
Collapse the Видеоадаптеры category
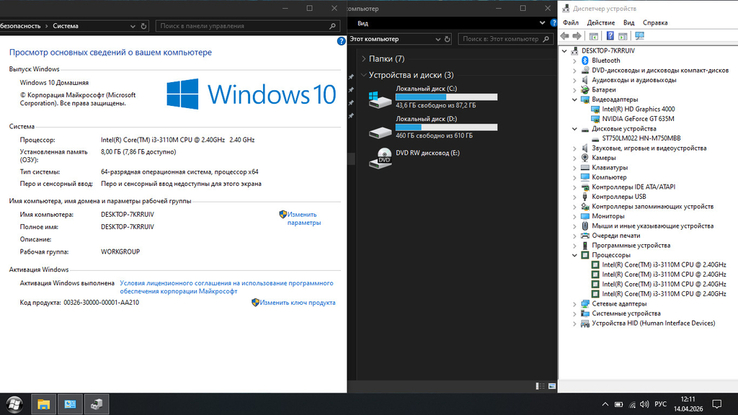pos(574,100)
